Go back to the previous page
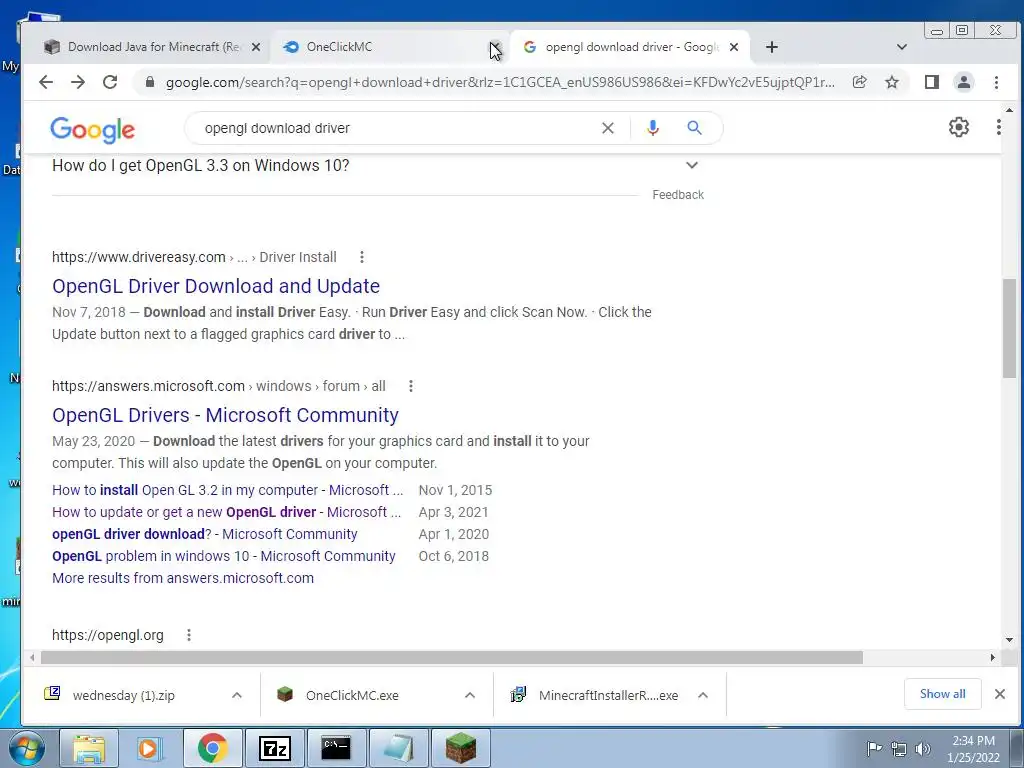The width and height of the screenshot is (1024, 768). (46, 82)
